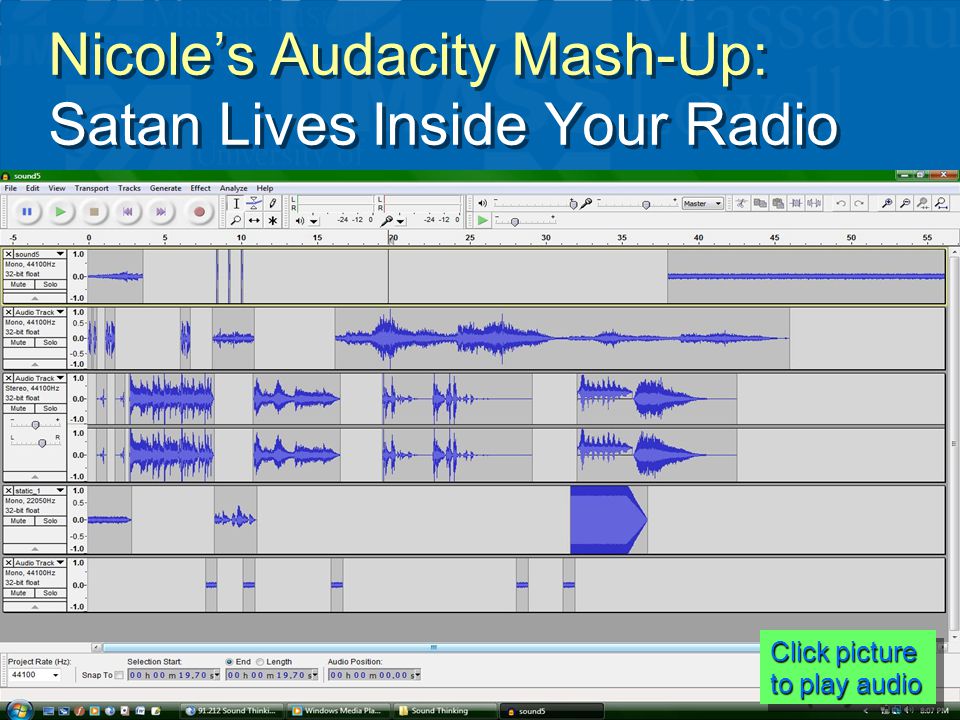Adjust the stereo track gain slider

(36, 425)
